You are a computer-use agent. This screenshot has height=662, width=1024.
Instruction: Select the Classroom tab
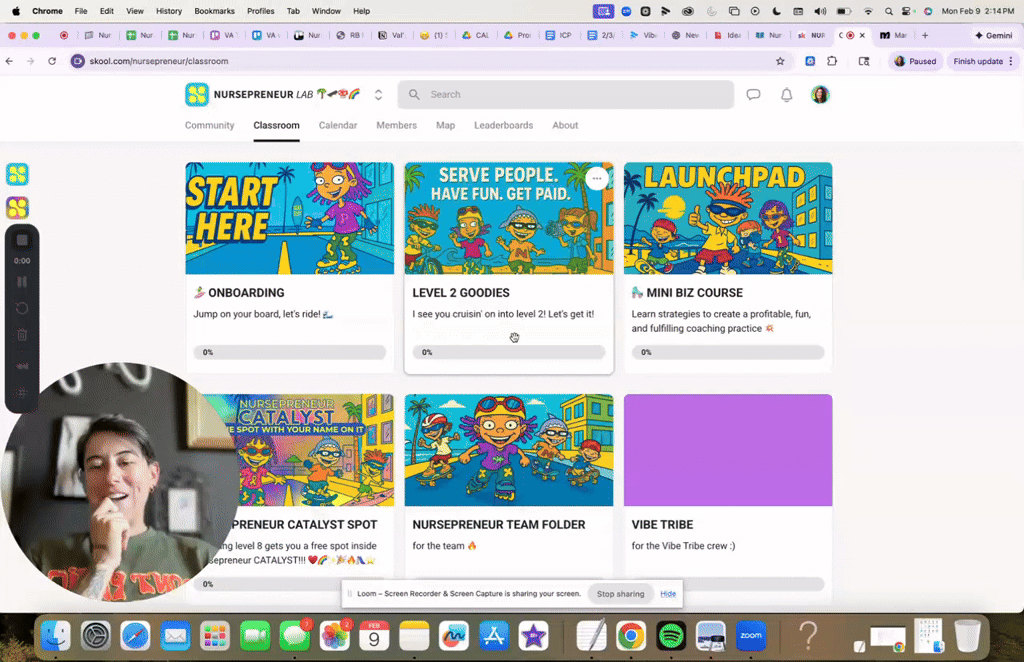[x=276, y=125]
